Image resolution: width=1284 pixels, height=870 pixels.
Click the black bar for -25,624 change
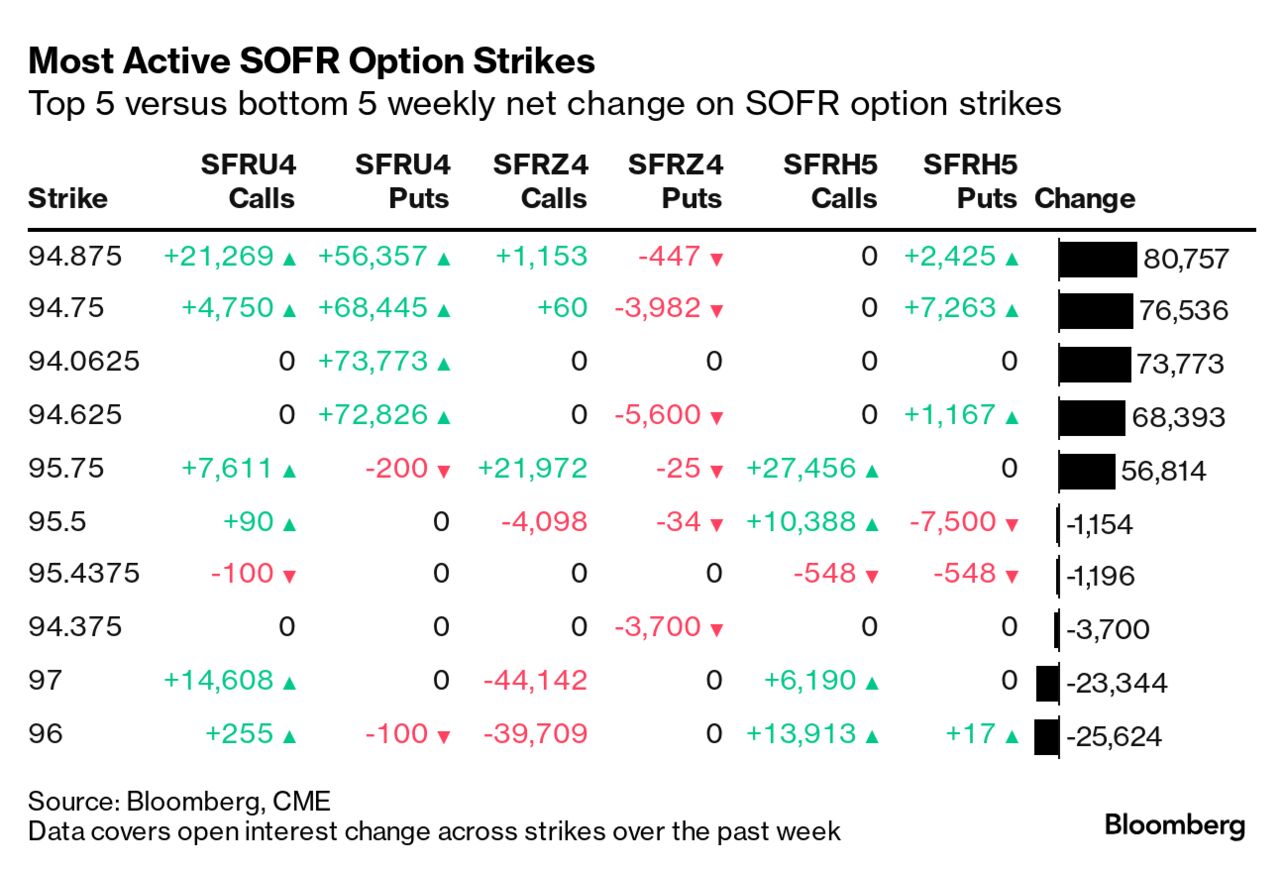click(1047, 737)
